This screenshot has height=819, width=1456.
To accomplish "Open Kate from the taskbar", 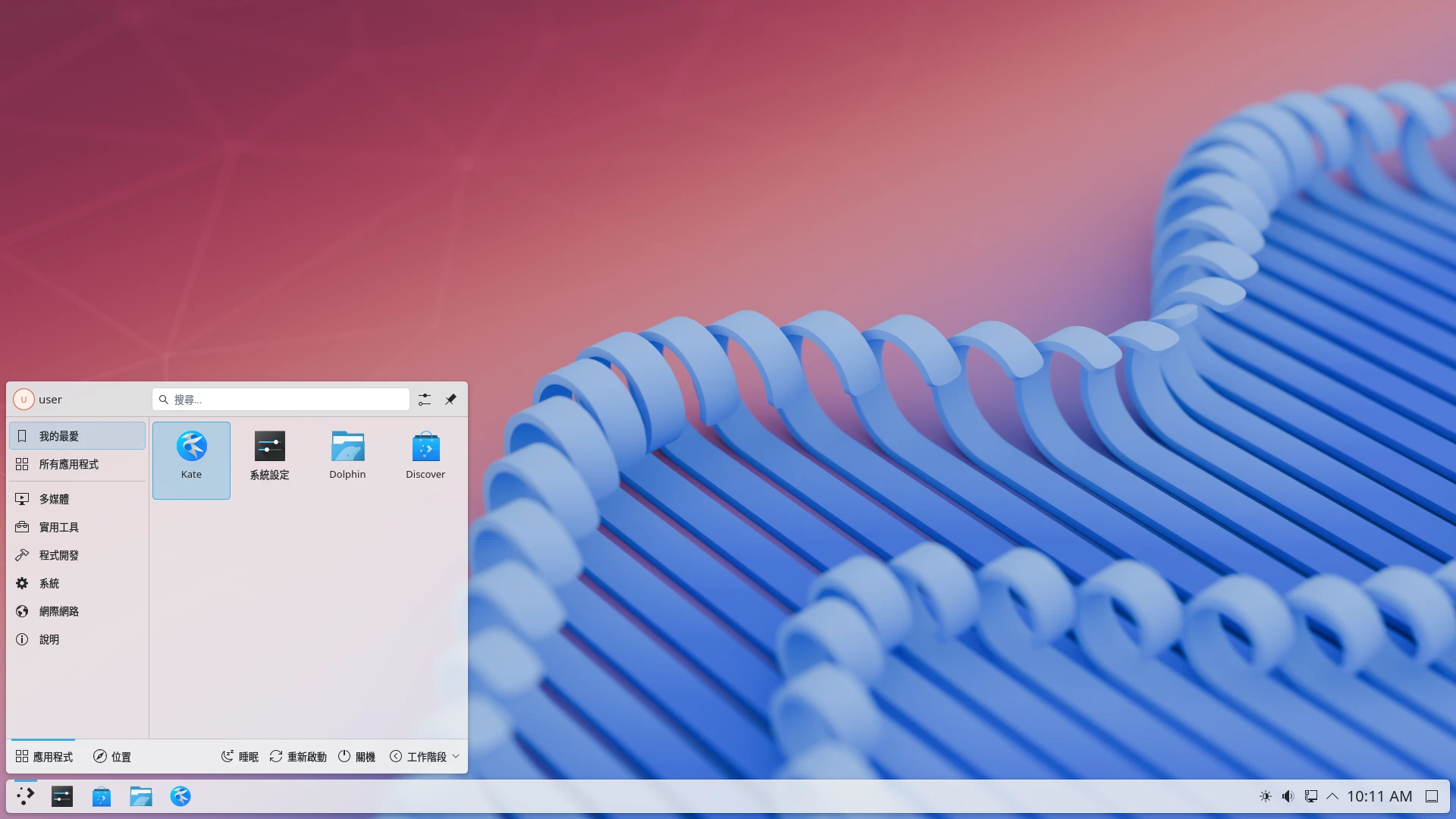I will tap(180, 796).
